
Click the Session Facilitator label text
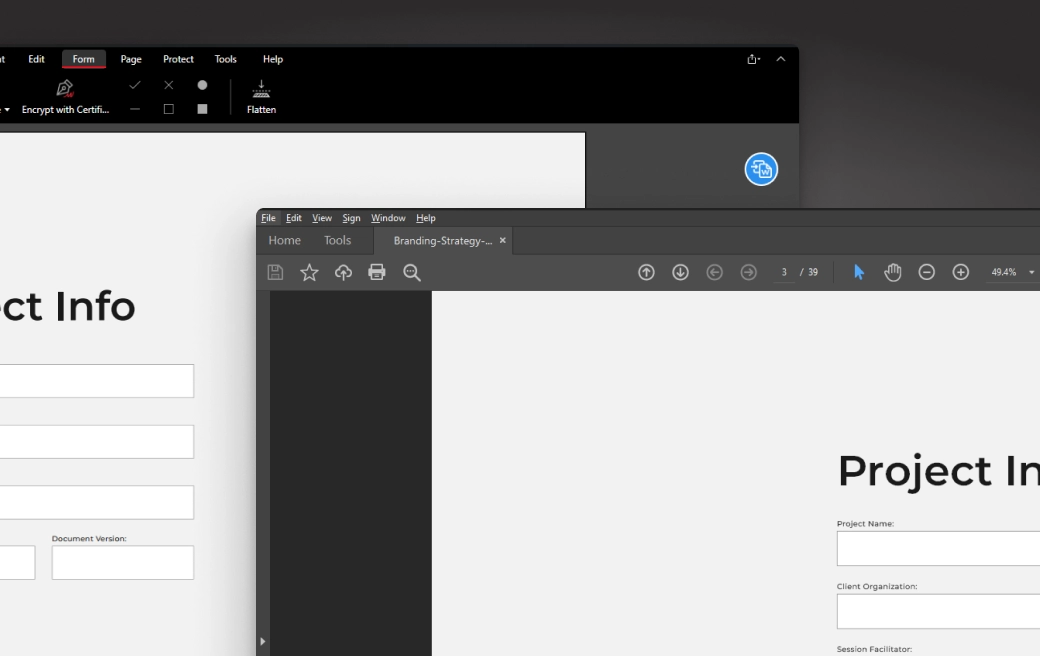coord(874,649)
